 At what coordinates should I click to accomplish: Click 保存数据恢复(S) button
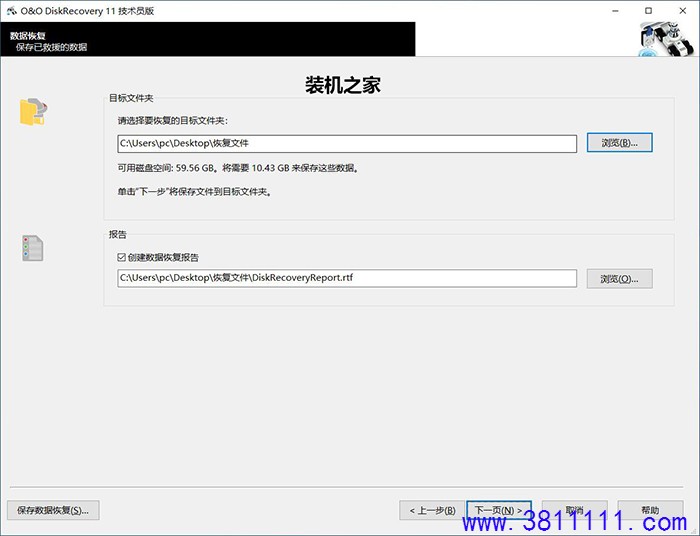pos(53,510)
